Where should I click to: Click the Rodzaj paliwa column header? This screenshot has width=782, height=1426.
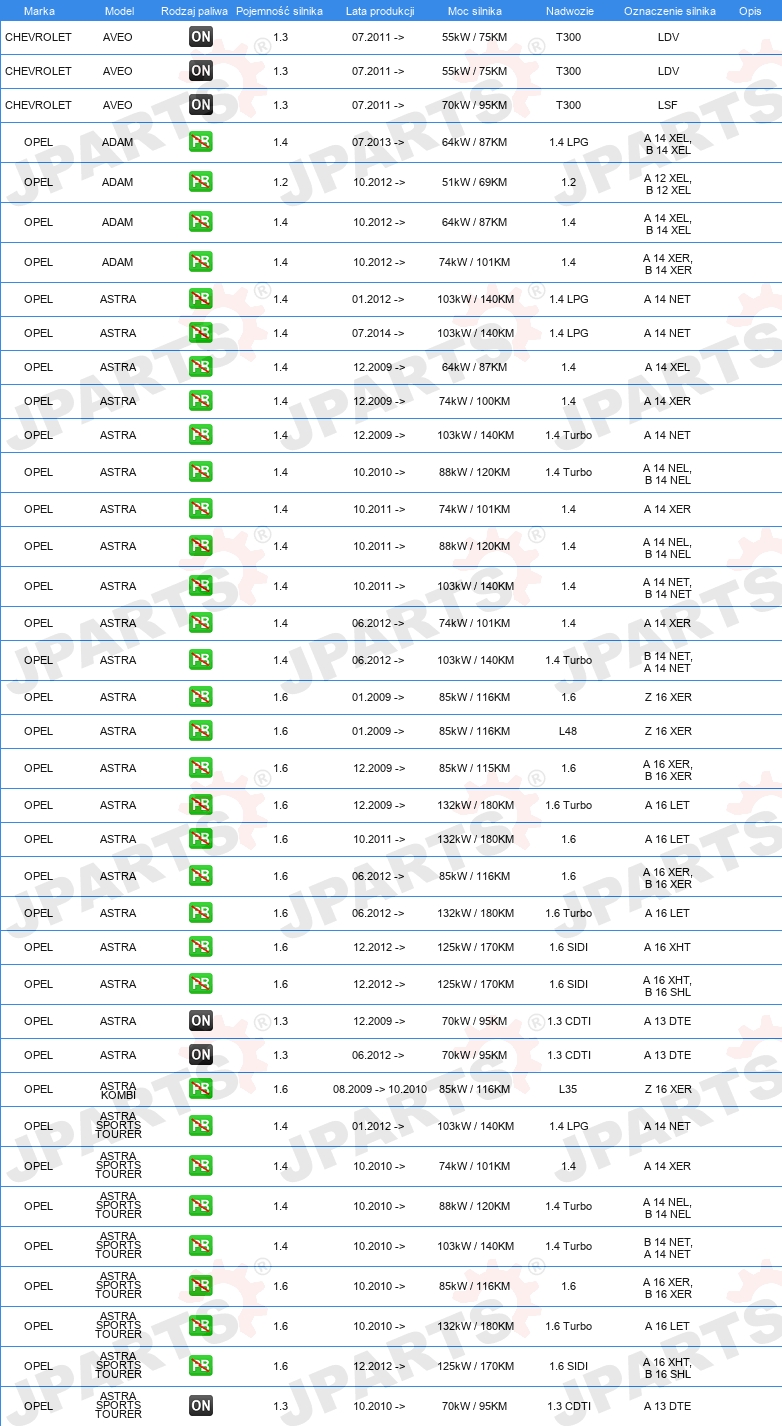[x=194, y=11]
